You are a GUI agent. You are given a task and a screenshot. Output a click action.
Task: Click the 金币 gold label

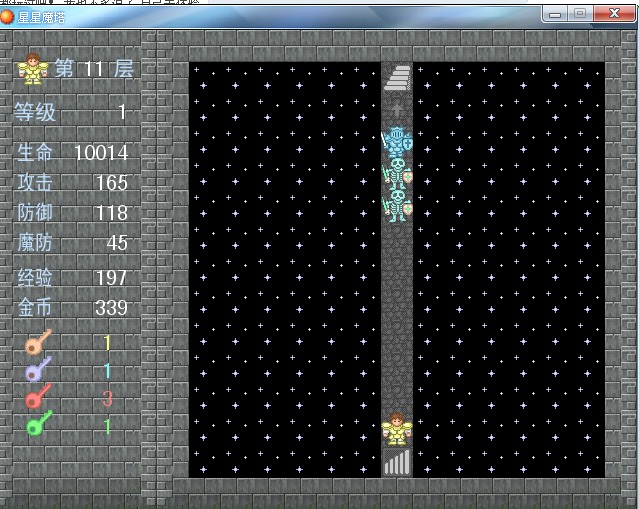(x=35, y=307)
